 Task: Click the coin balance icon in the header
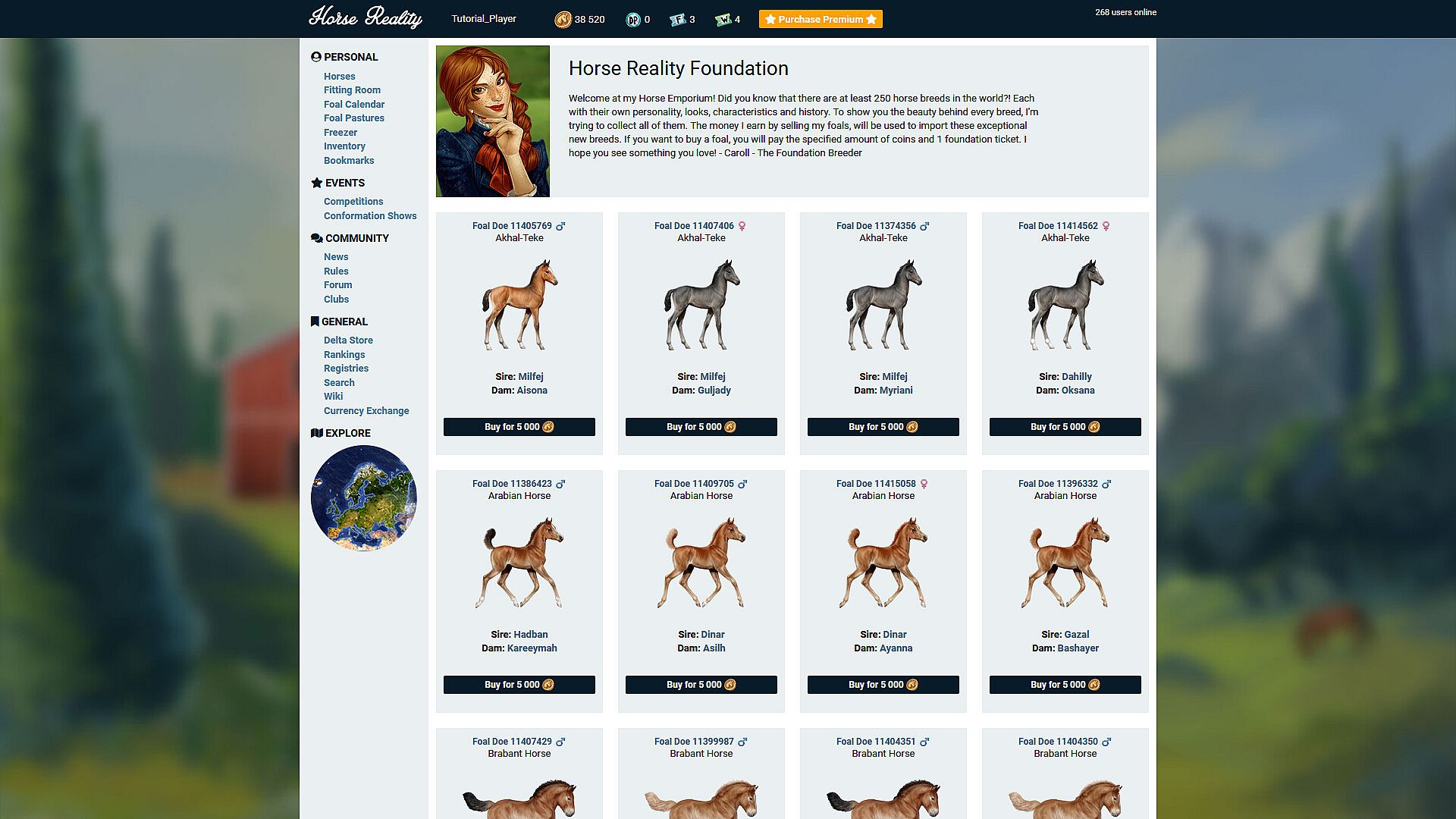click(563, 20)
